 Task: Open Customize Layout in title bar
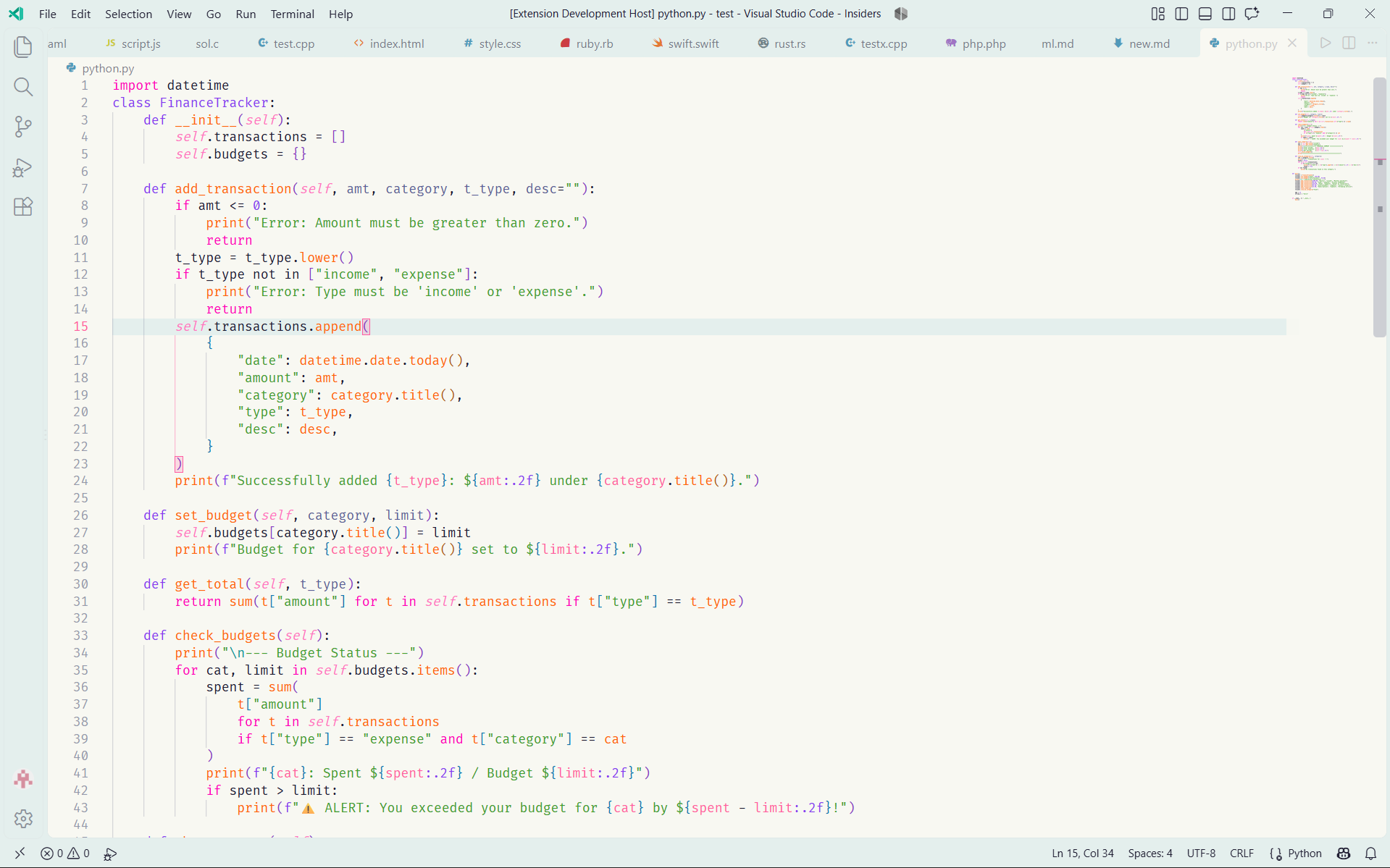tap(1157, 14)
